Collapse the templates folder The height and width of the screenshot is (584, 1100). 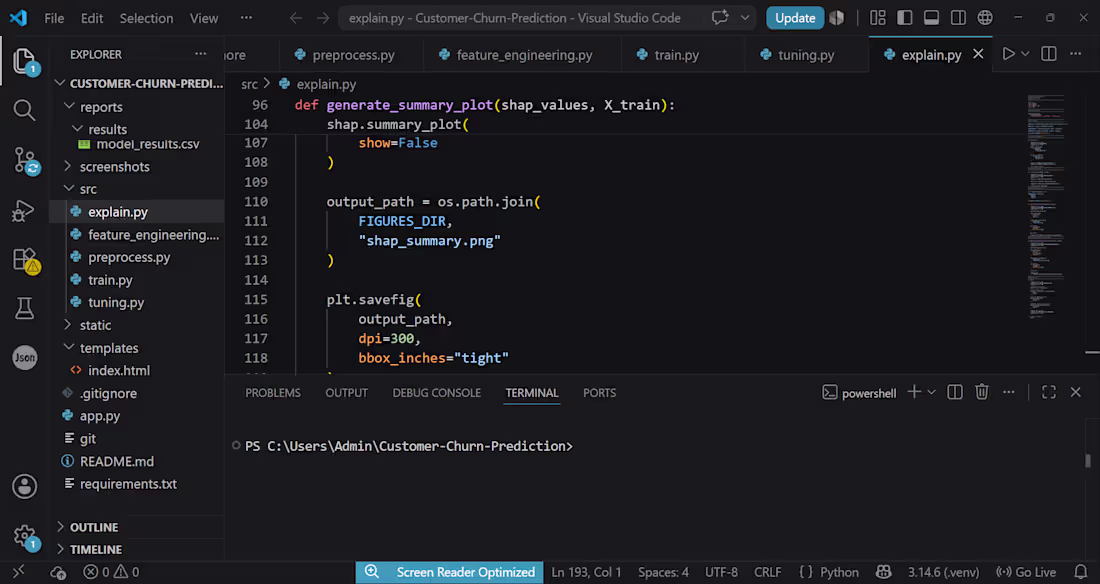[x=69, y=347]
